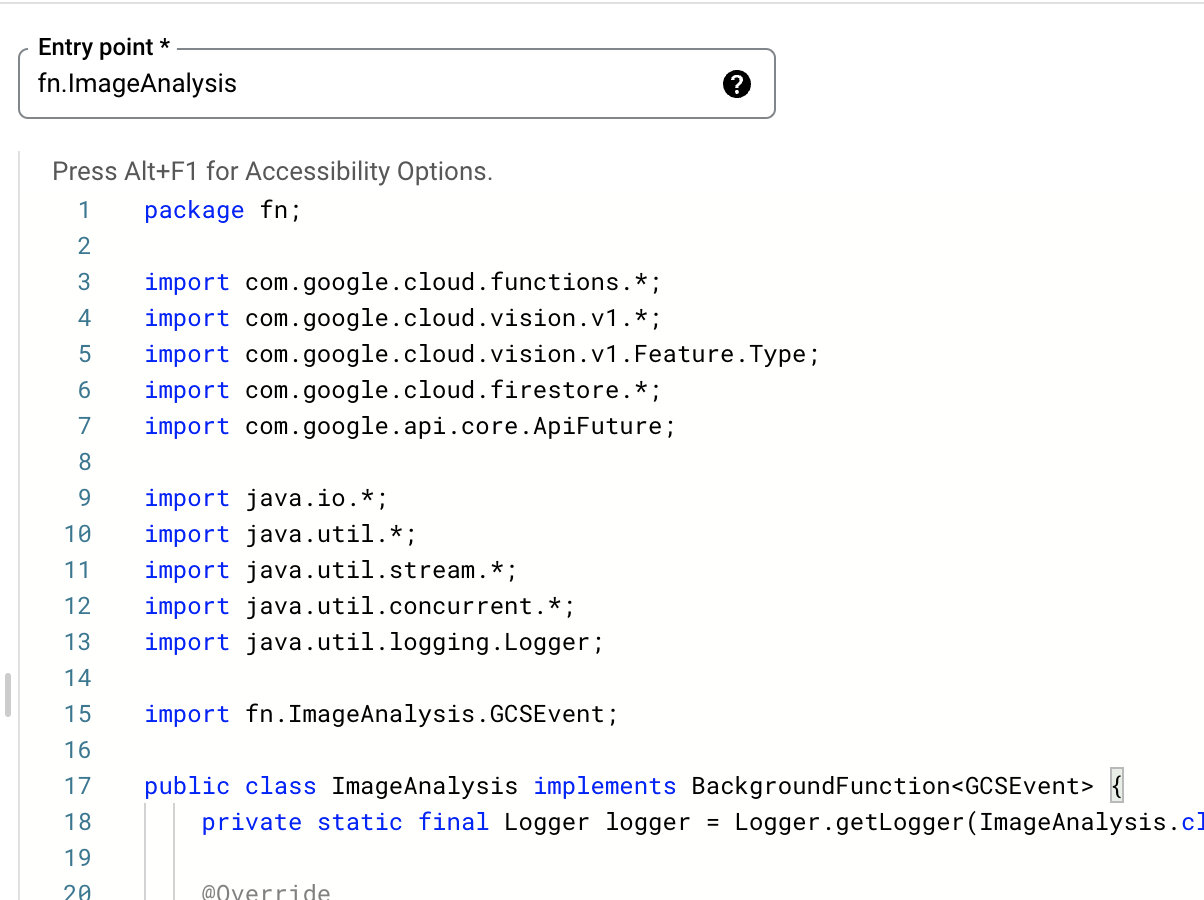Viewport: 1204px width, 900px height.
Task: Click the panel resize handle on left edge
Action: point(7,695)
